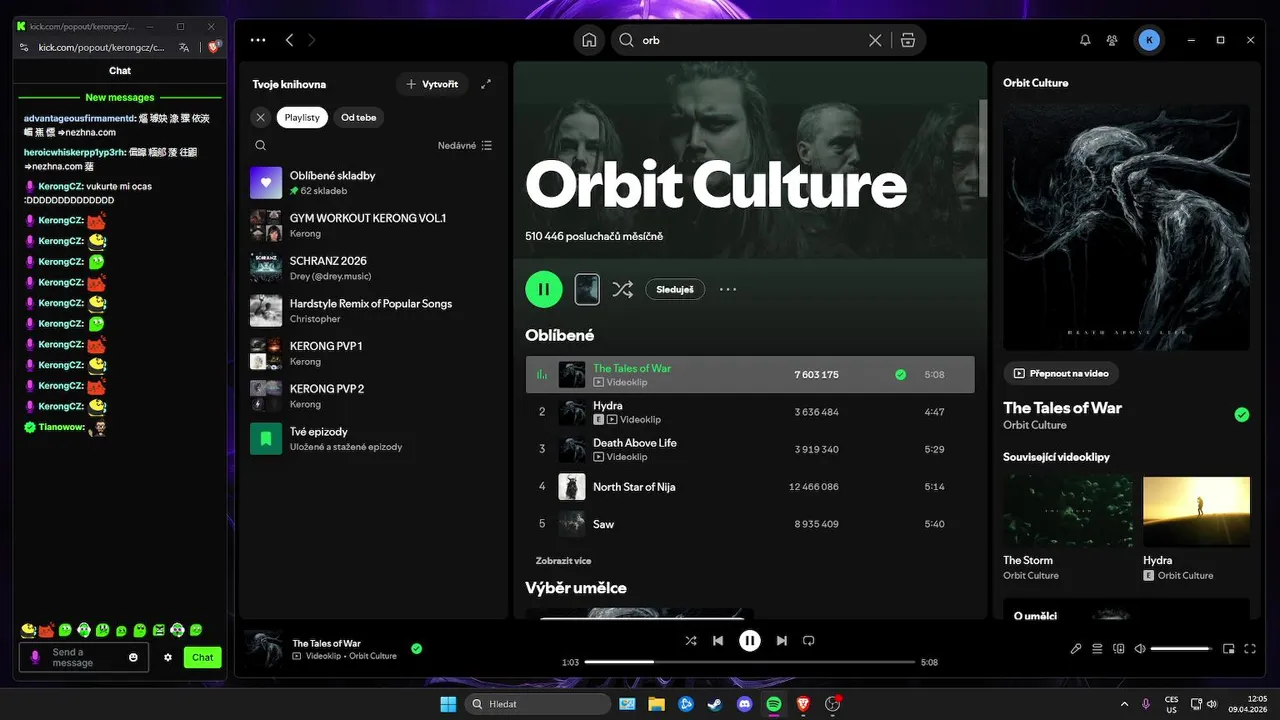Image resolution: width=1280 pixels, height=720 pixels.
Task: Open miniplayer icon
Action: click(1229, 648)
